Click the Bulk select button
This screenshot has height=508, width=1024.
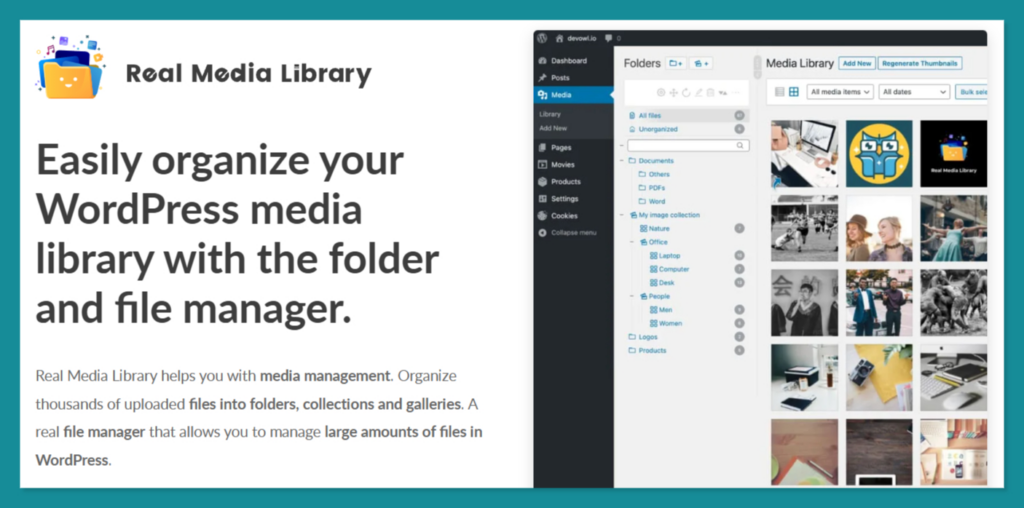tap(972, 92)
